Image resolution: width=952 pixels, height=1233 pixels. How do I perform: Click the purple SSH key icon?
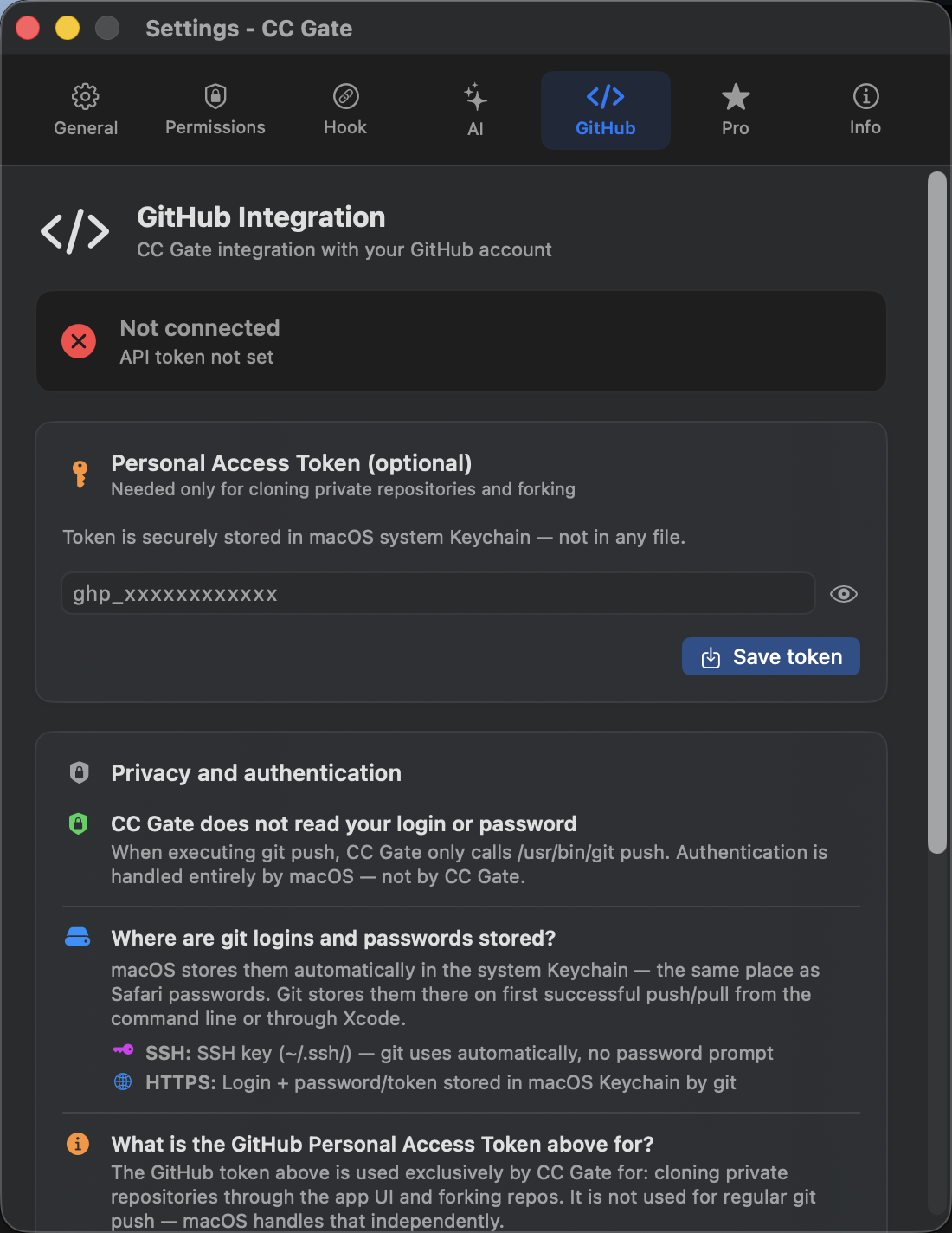pyautogui.click(x=124, y=1052)
